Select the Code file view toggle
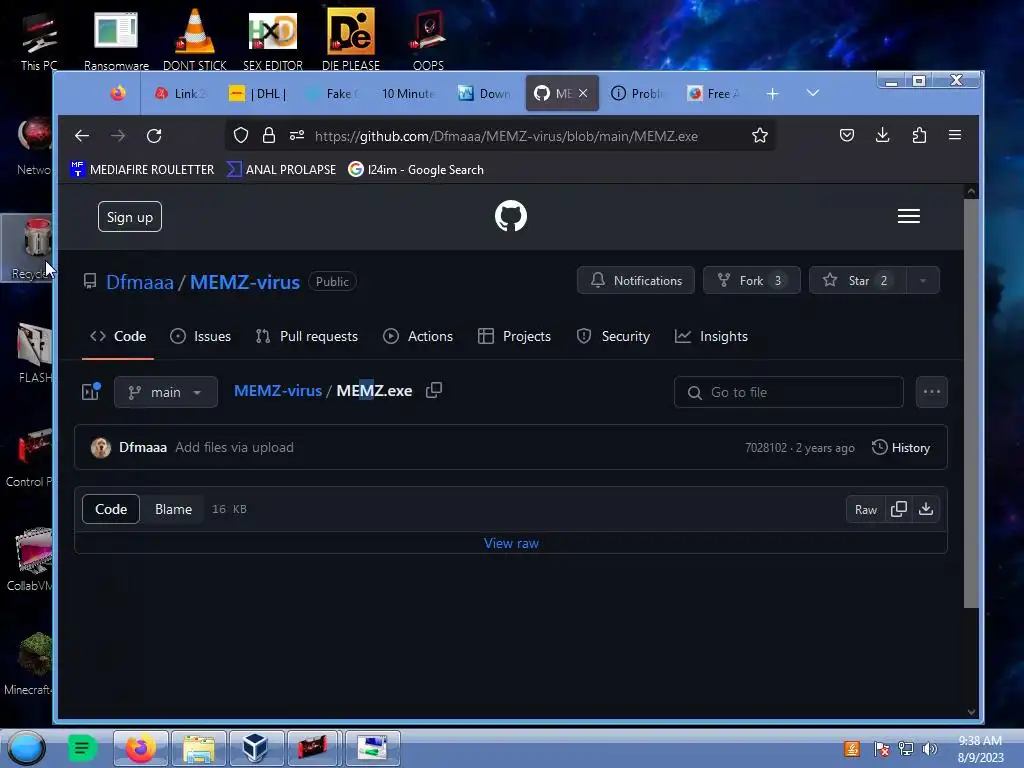This screenshot has height=768, width=1024. click(111, 509)
